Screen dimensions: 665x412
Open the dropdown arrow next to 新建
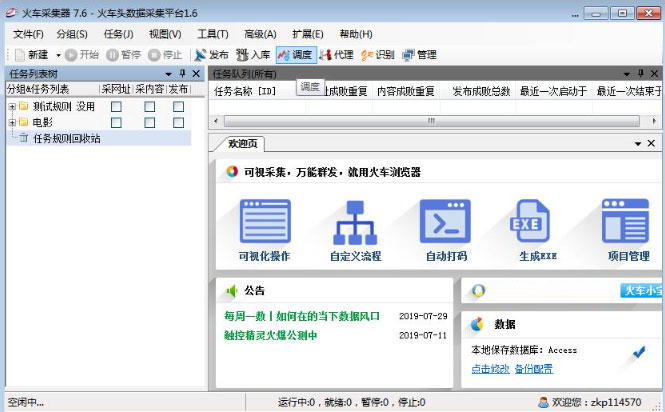coord(59,55)
